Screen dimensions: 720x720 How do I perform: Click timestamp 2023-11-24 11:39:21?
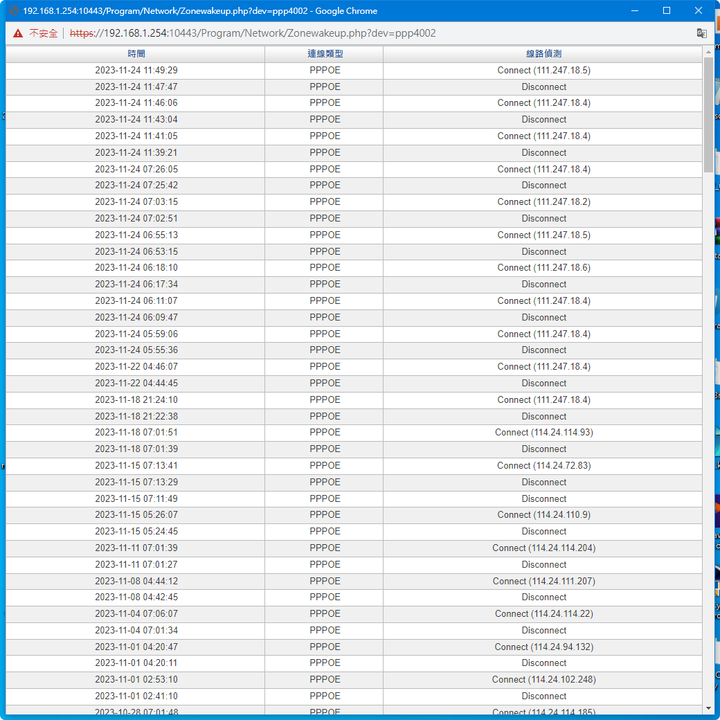click(x=136, y=152)
